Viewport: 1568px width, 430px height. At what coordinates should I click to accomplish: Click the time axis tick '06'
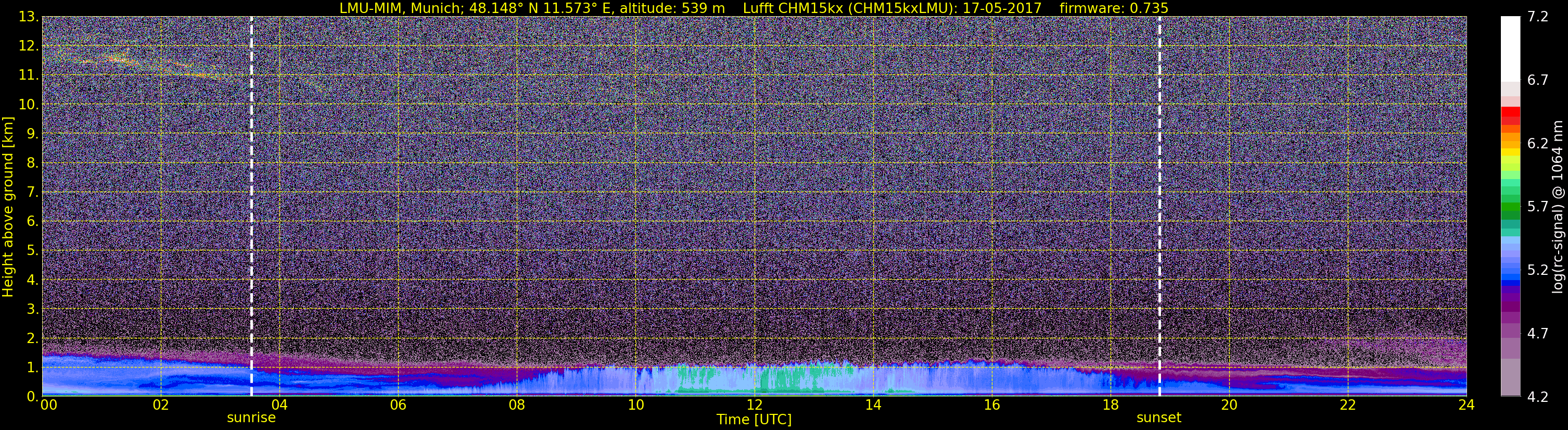click(398, 405)
